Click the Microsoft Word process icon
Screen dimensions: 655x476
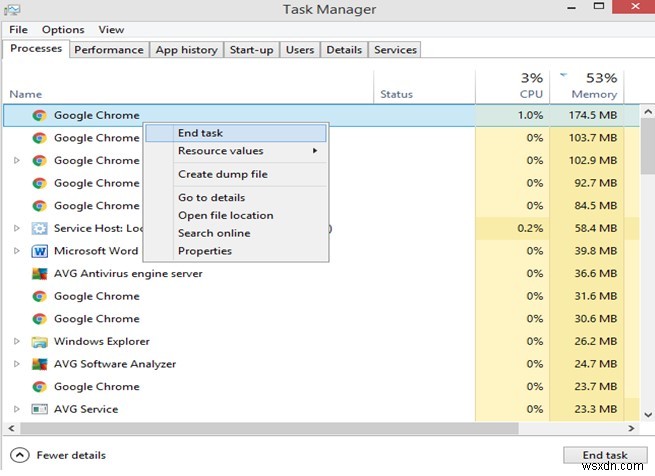[x=39, y=251]
